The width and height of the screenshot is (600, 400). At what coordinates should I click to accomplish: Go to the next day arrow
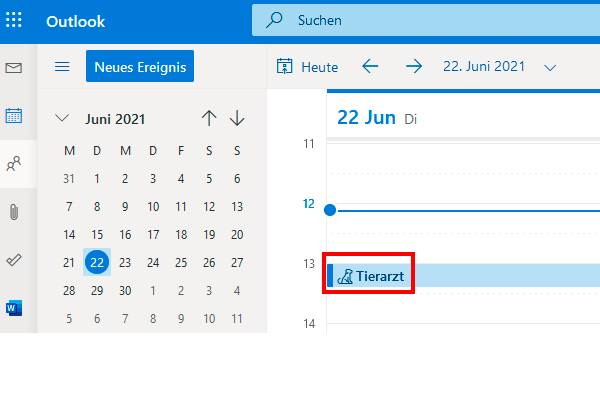click(x=413, y=67)
